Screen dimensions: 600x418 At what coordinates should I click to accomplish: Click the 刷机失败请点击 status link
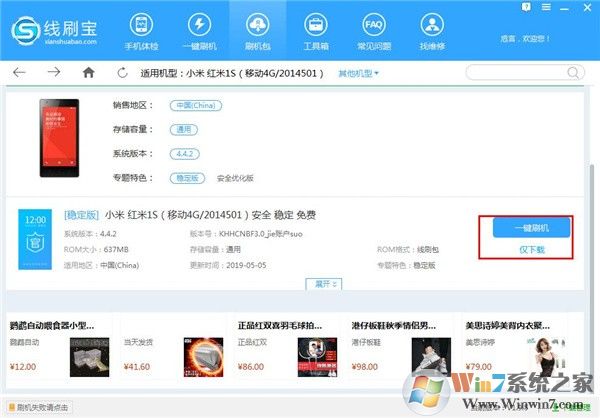tap(38, 408)
